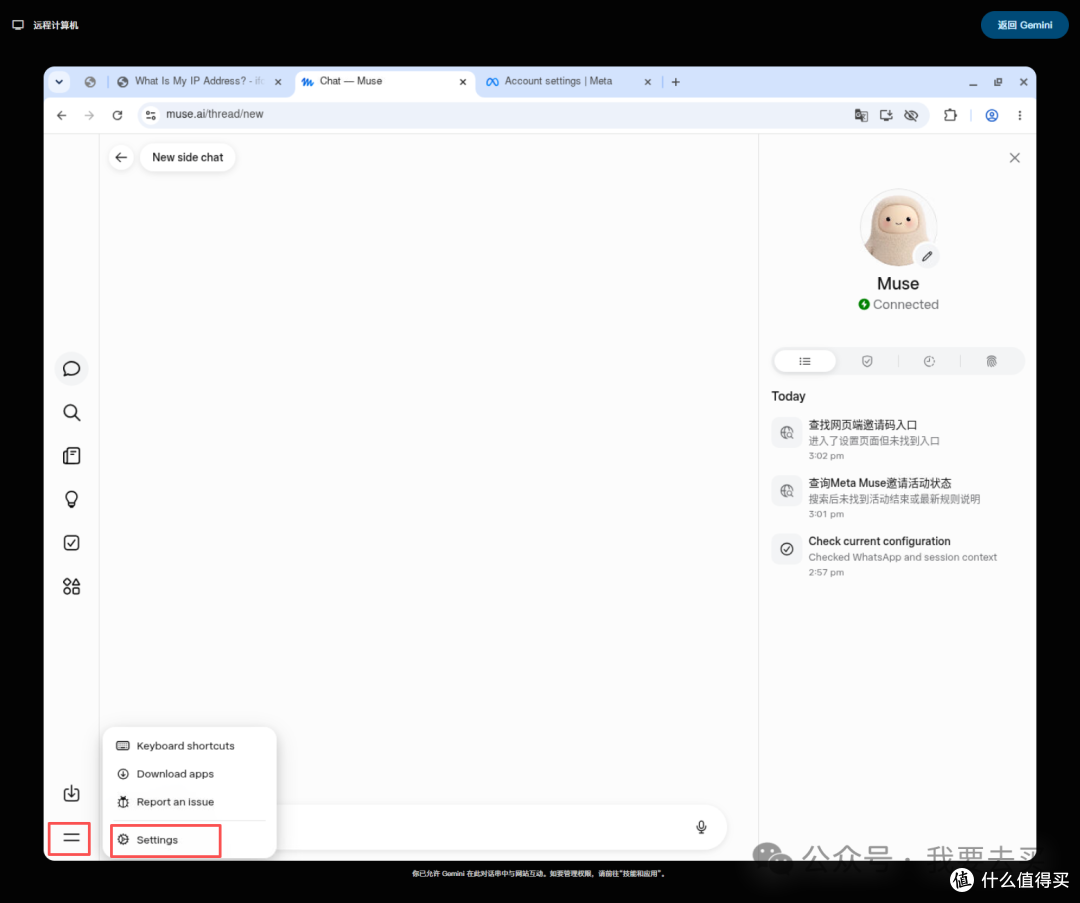
Task: Reload the muse.ai page
Action: coord(117,115)
